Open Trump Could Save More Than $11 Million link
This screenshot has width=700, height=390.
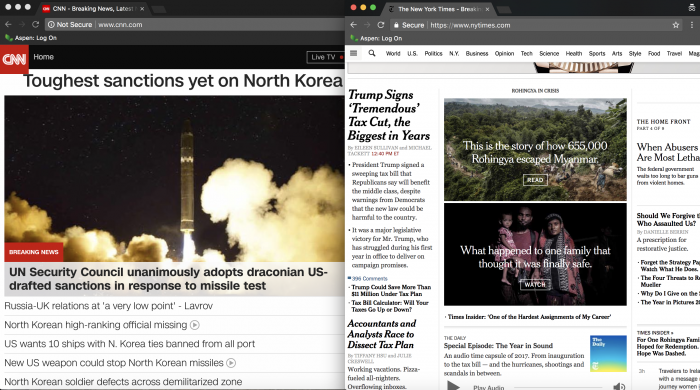coord(391,290)
